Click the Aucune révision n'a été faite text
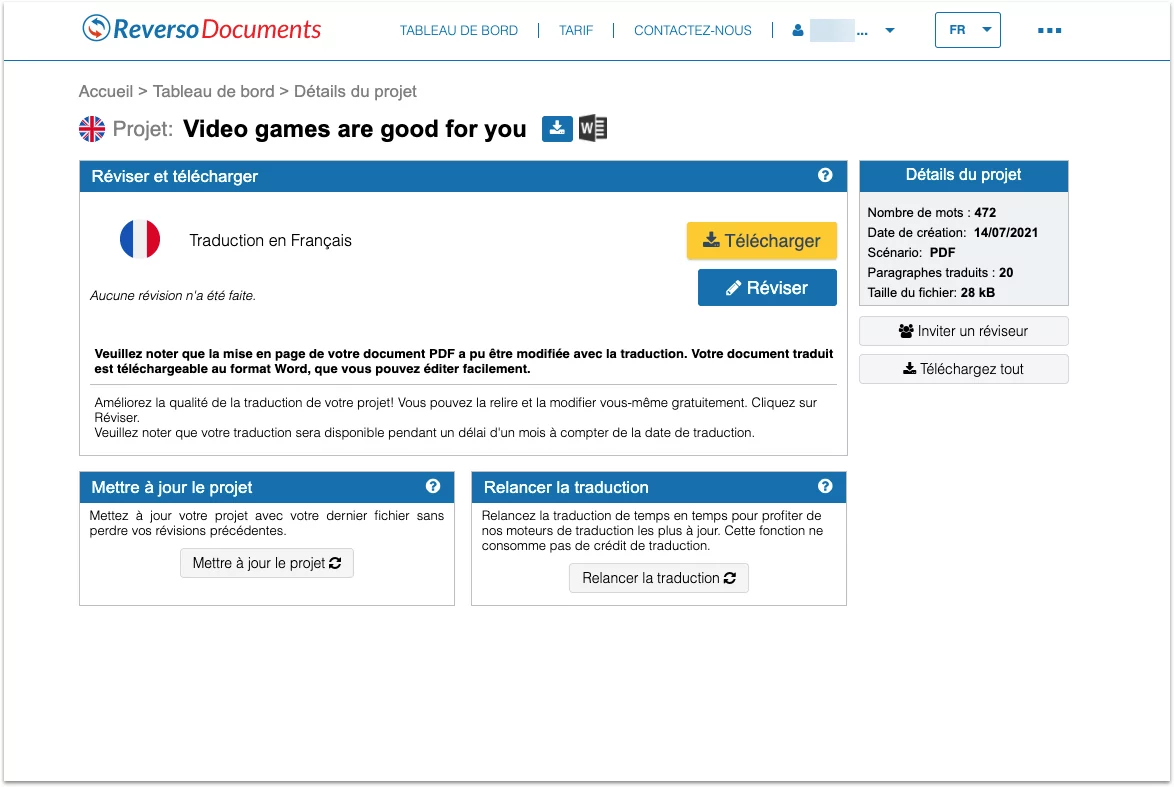Screen dimensions: 1174x787 tap(173, 296)
